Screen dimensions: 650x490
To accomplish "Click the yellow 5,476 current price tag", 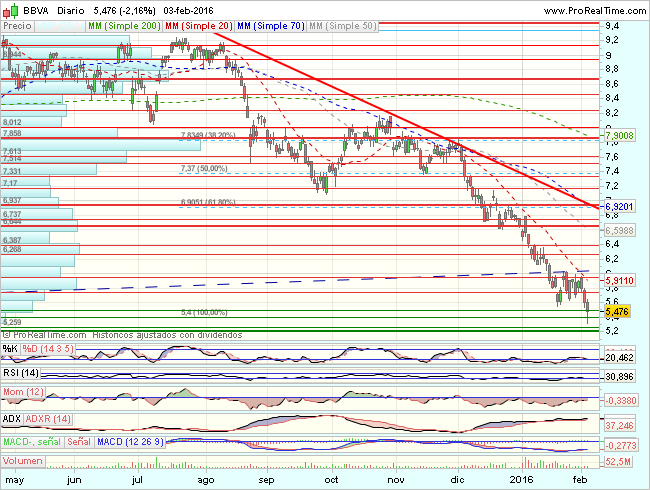I will (617, 311).
